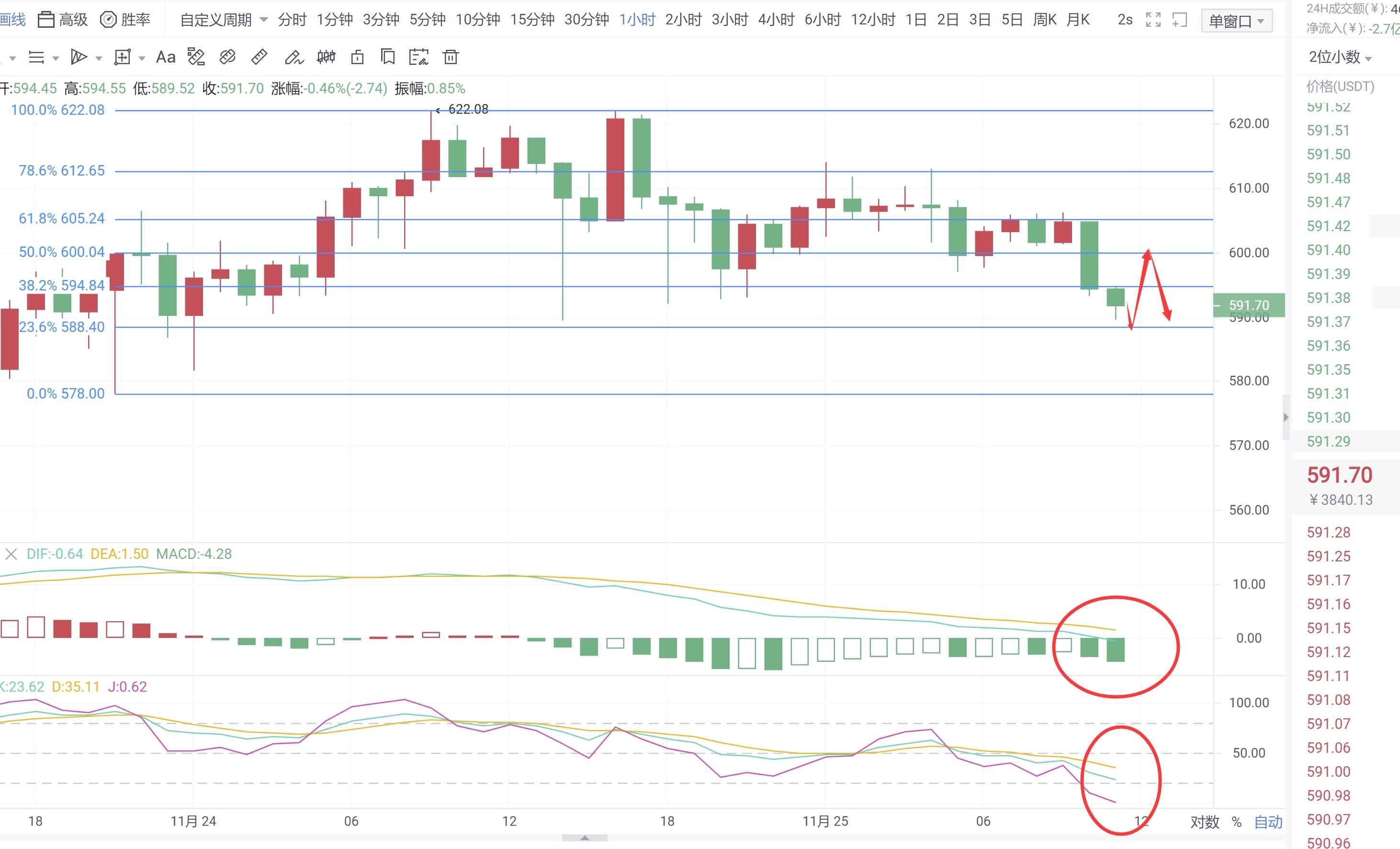
Task: Click the 0.0% 578.00 Fibonacci label
Action: click(66, 393)
